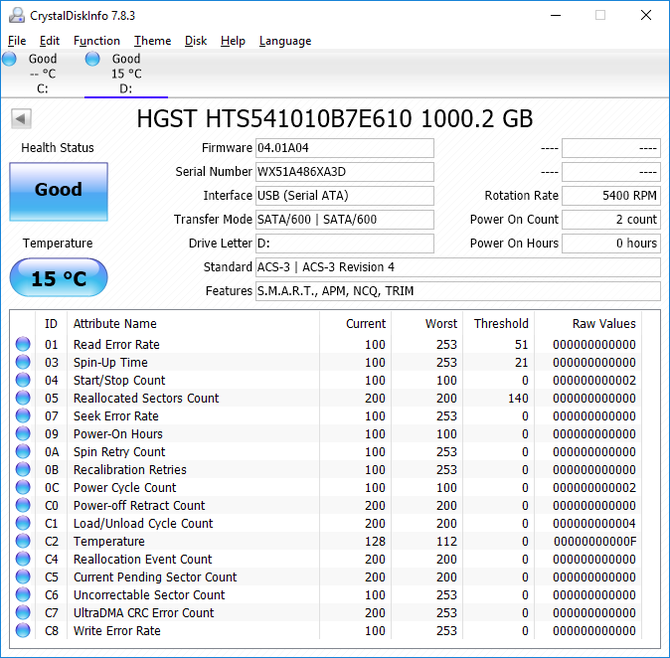The image size is (670, 658).
Task: Click the previous disk arrow button
Action: click(x=21, y=118)
